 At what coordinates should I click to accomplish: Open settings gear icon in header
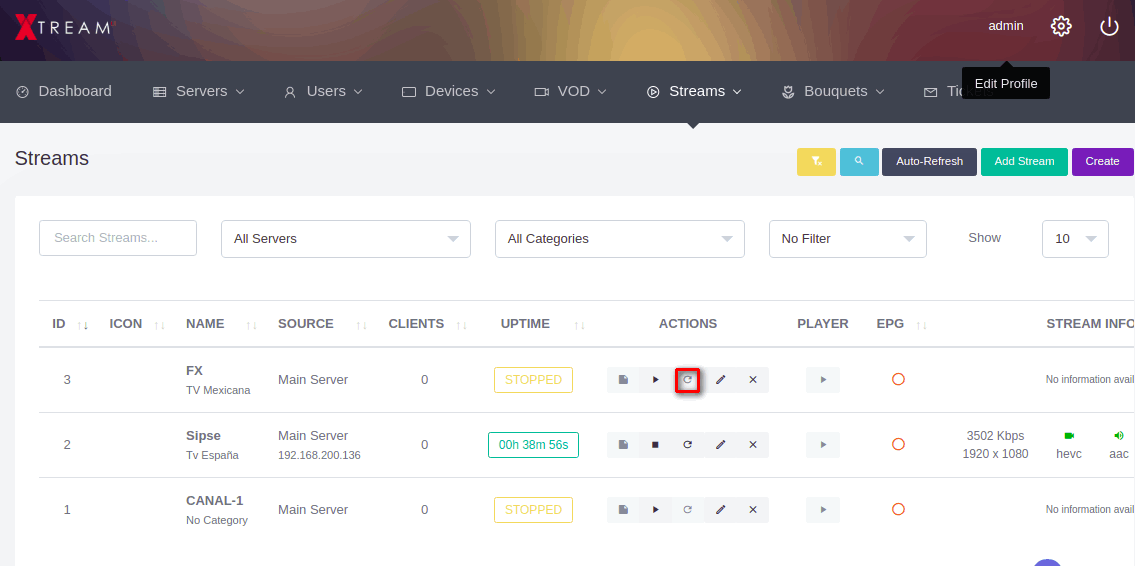(x=1061, y=26)
